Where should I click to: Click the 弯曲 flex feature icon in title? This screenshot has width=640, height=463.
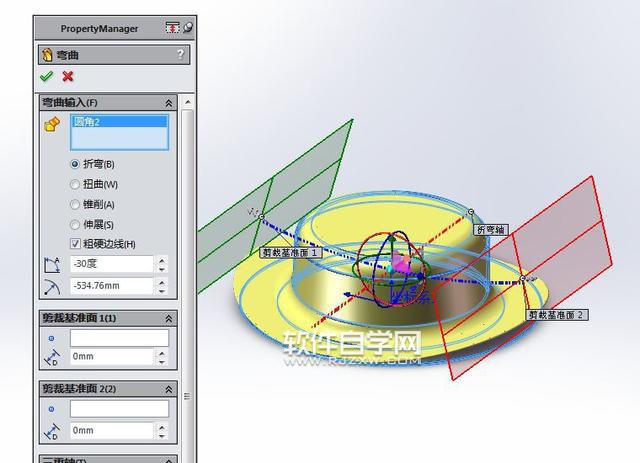coord(47,55)
